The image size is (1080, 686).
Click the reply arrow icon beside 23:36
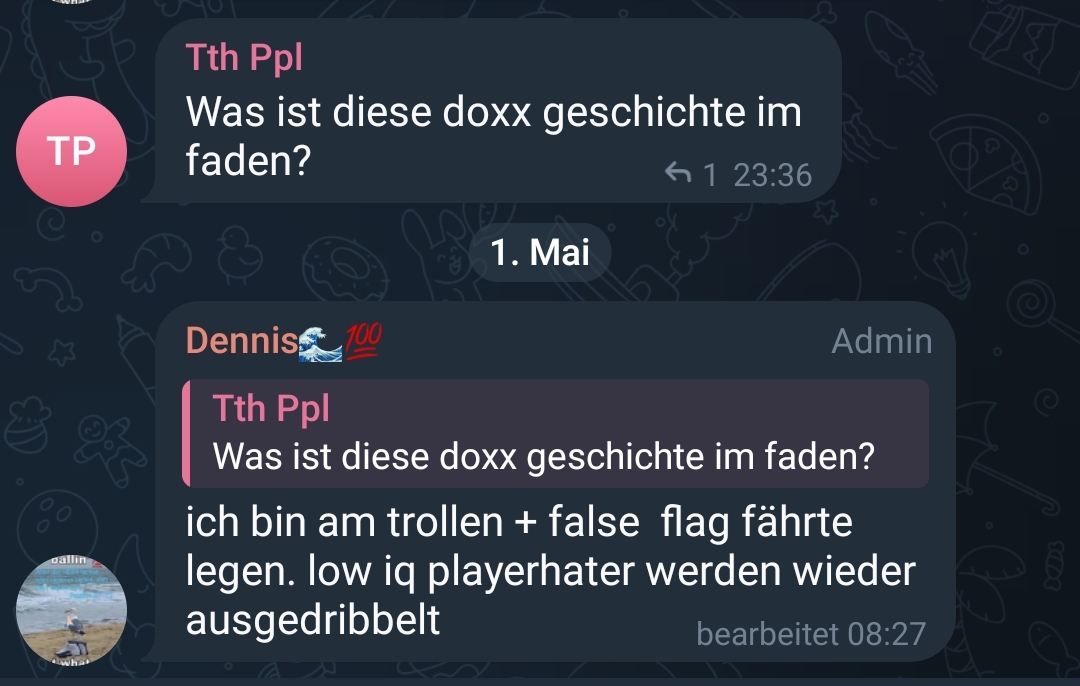pos(678,173)
